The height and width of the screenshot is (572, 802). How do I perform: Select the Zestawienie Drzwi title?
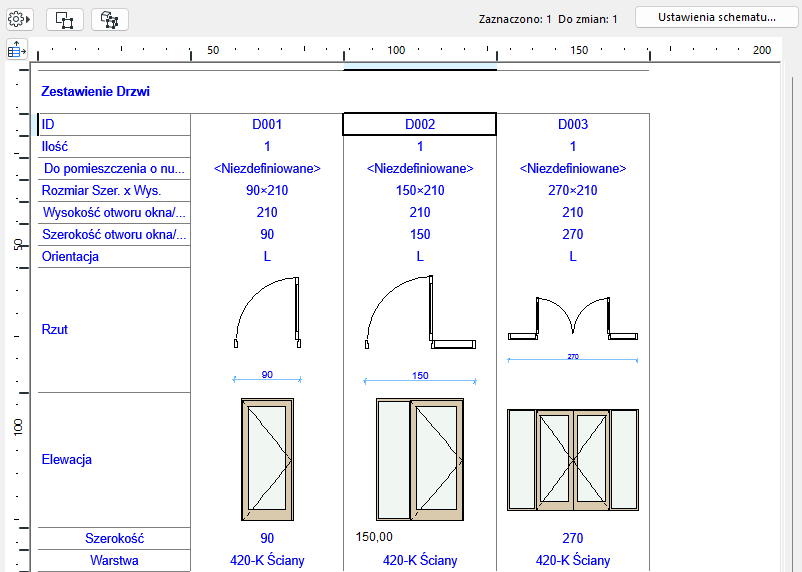(96, 92)
